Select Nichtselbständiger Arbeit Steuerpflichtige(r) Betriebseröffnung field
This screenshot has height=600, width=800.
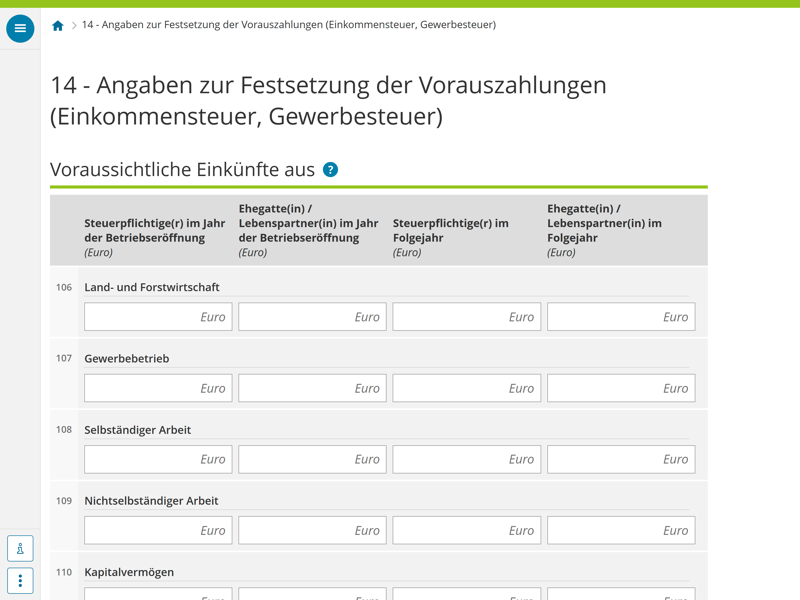(158, 530)
